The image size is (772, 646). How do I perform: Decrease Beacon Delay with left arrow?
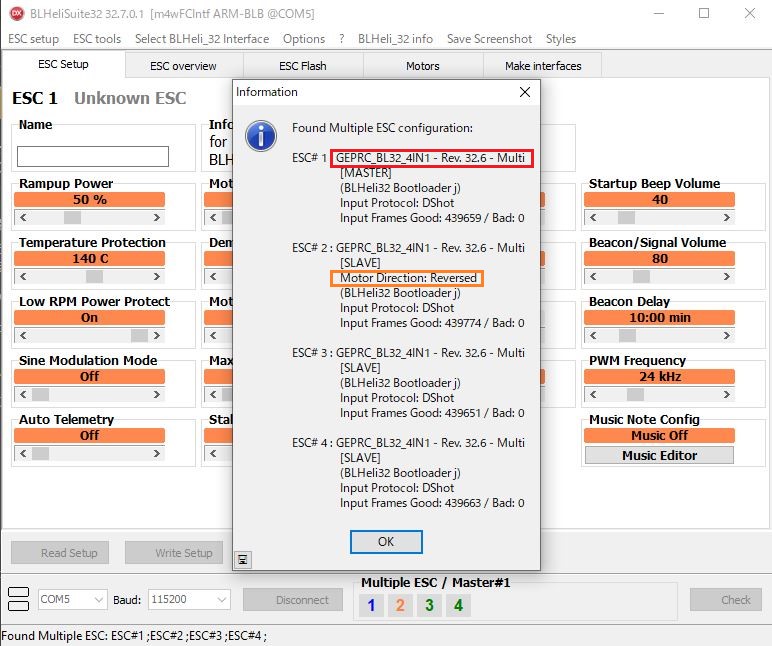(593, 336)
